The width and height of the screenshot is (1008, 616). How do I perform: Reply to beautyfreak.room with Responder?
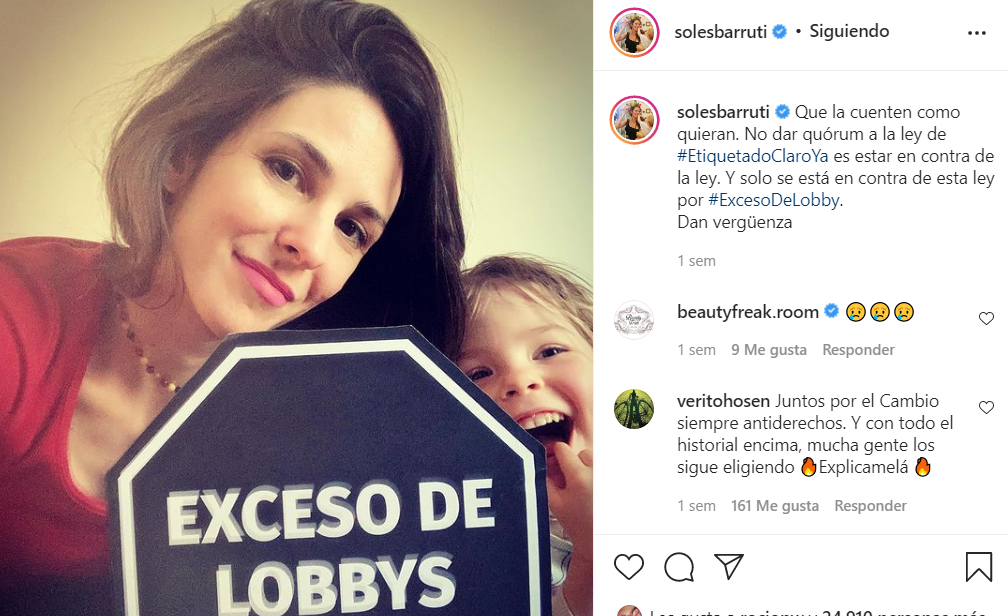tap(858, 350)
